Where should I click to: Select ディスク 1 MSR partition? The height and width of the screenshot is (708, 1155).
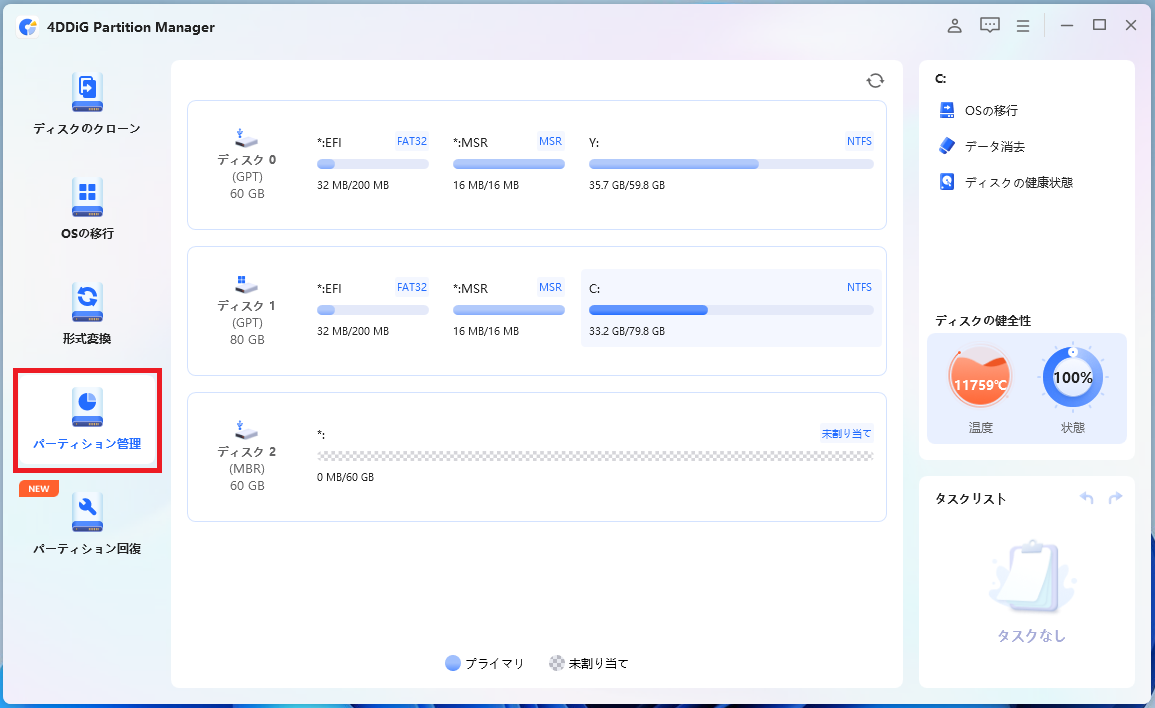(x=508, y=308)
